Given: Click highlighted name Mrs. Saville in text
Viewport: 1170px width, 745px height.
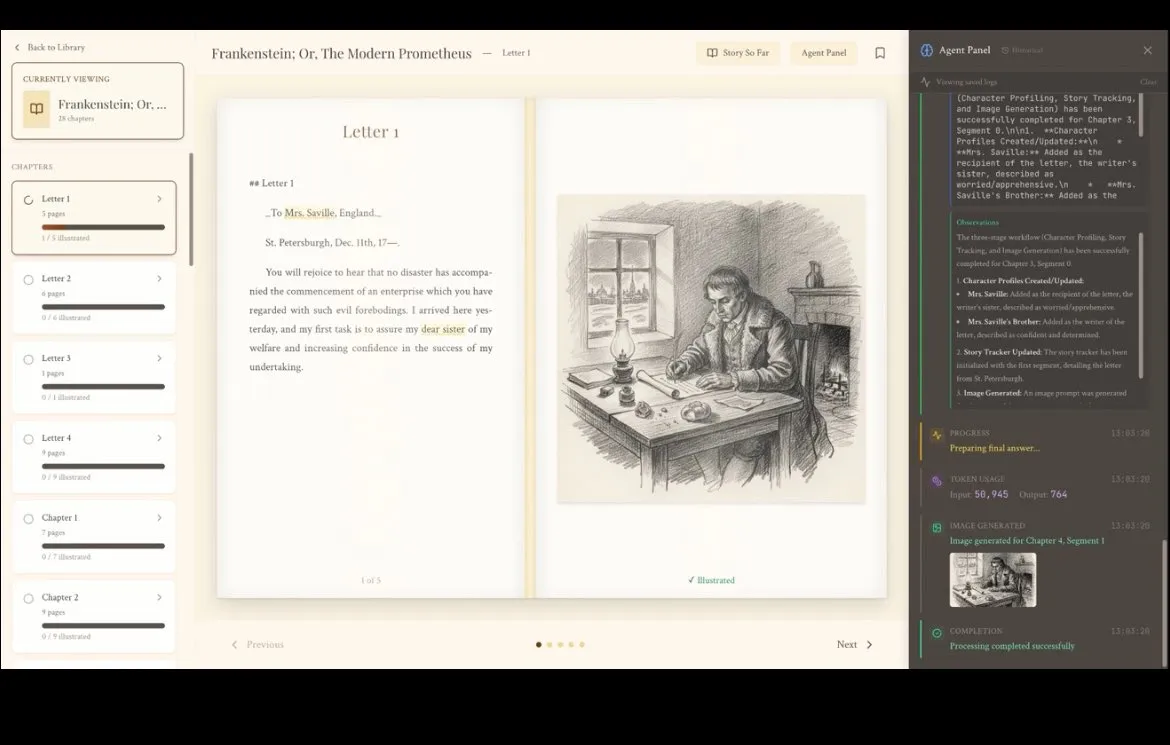Looking at the screenshot, I should click(x=310, y=213).
